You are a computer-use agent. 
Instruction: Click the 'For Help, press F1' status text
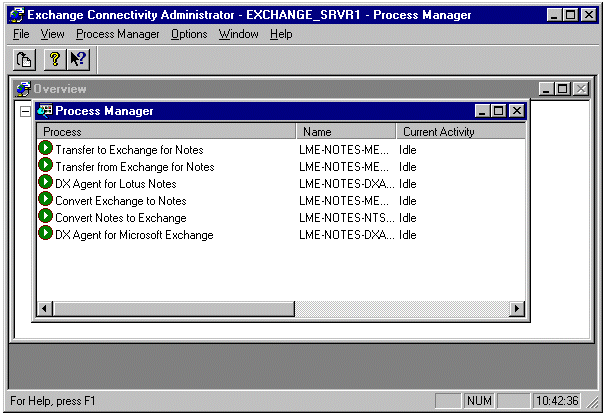(x=53, y=401)
